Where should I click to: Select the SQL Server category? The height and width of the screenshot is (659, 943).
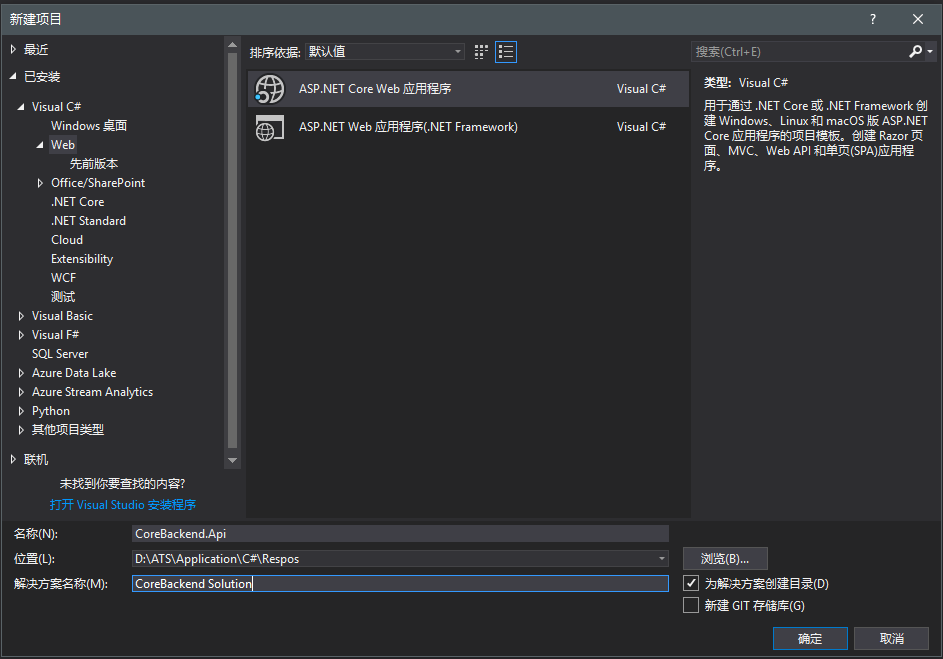coord(60,354)
